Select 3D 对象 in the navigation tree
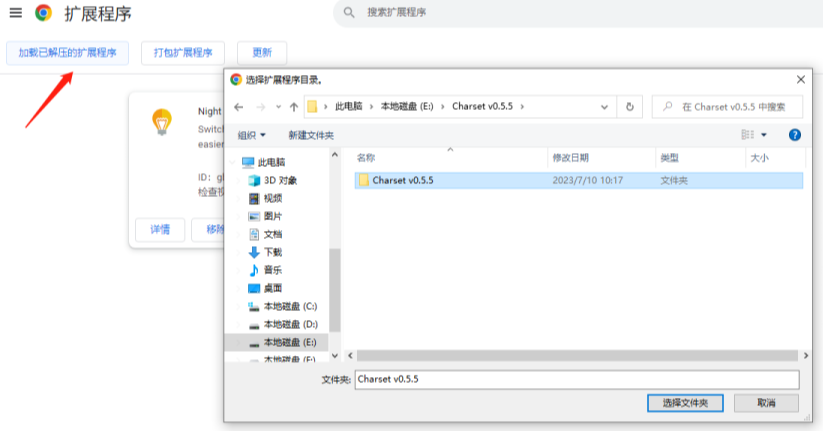Image resolution: width=823 pixels, height=431 pixels. 278,181
